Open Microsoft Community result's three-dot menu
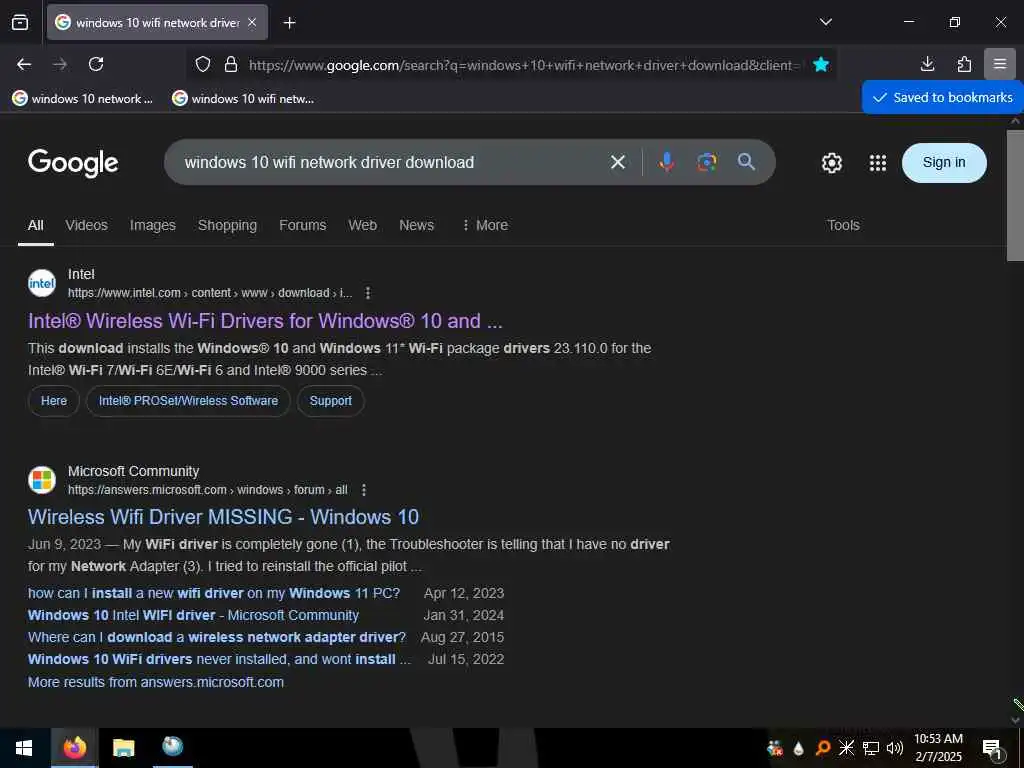The image size is (1024, 768). click(x=364, y=490)
